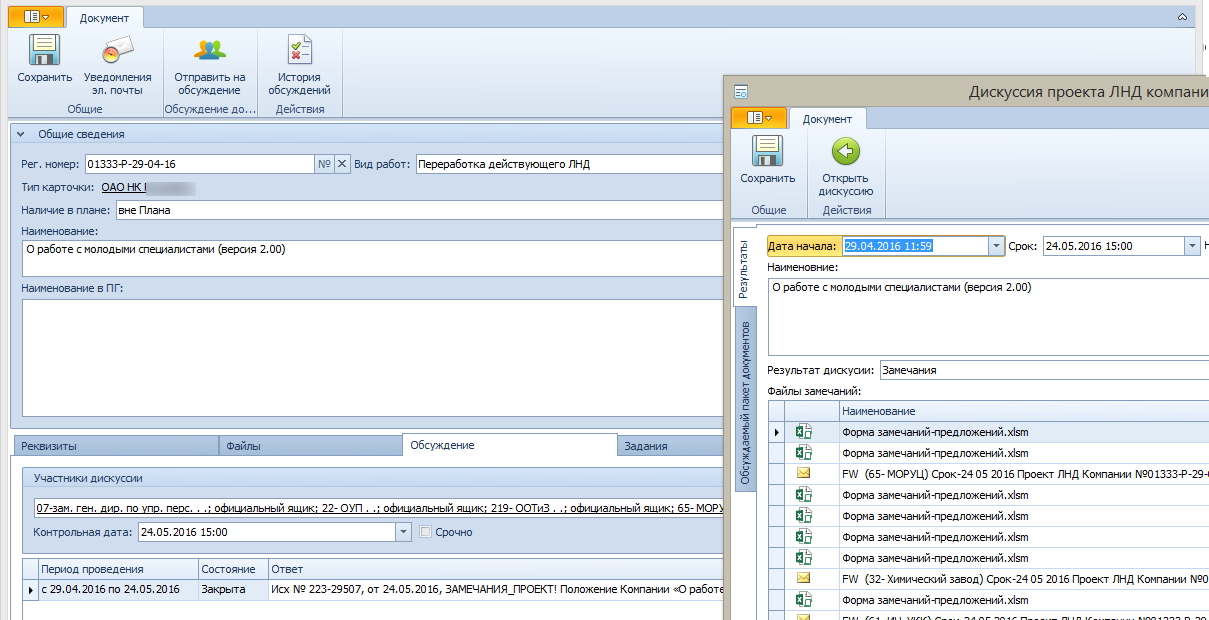Viewport: 1209px width, 620px height.
Task: Click the envelope icon in the МОРУЦ row
Action: pos(803,473)
